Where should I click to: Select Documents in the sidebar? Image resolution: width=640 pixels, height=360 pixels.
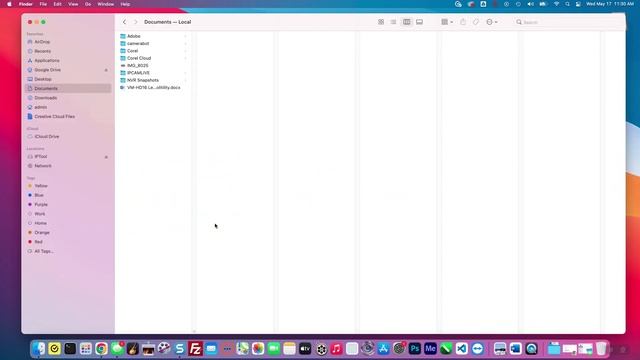(68, 89)
